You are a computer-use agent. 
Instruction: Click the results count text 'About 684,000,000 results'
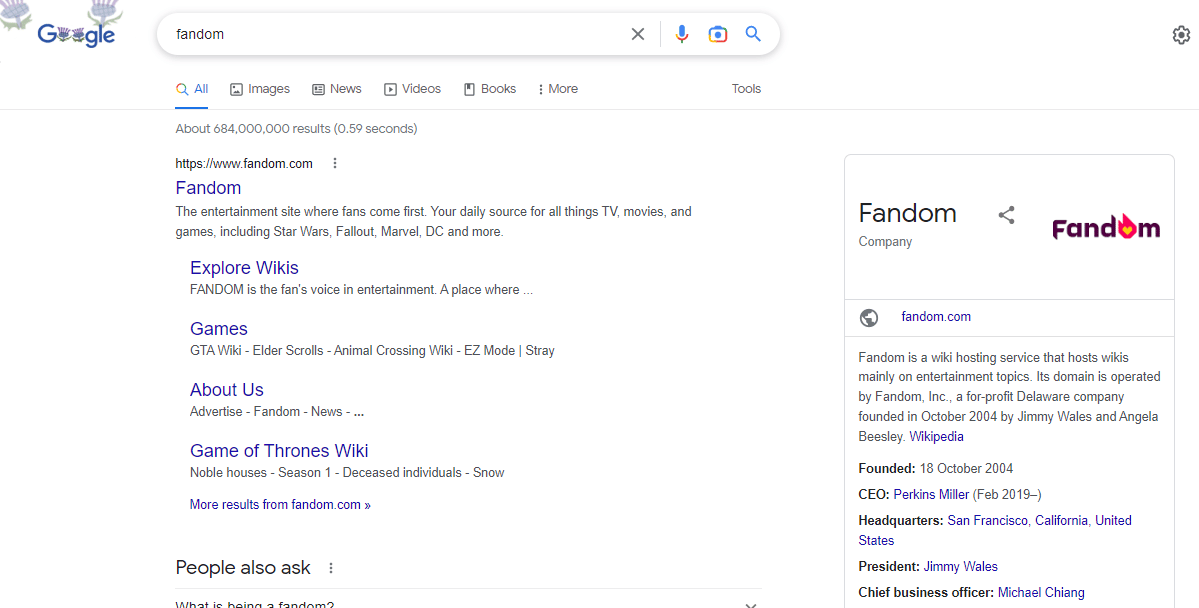point(253,128)
